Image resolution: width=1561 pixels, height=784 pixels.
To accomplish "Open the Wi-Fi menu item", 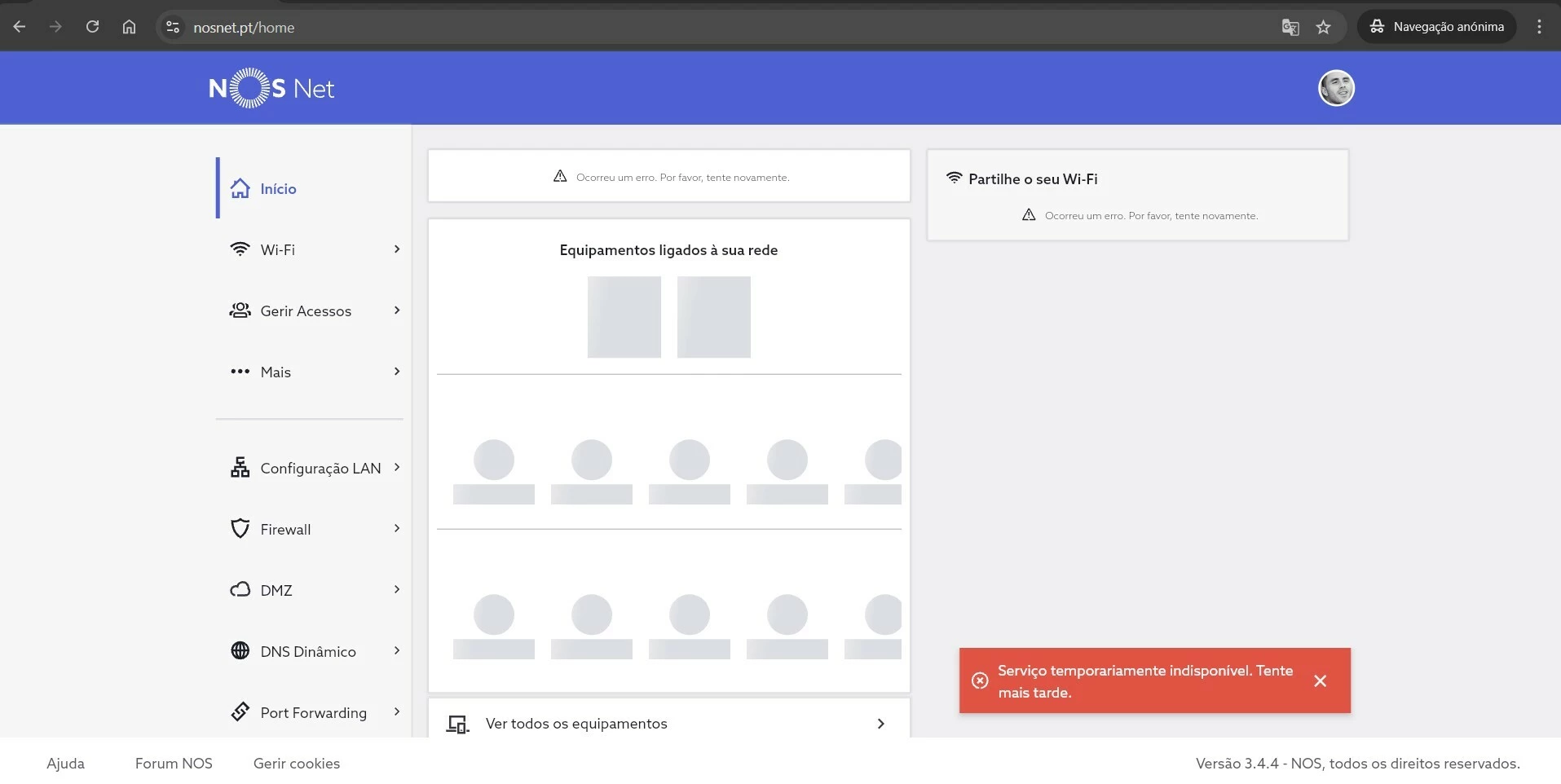I will 310,249.
